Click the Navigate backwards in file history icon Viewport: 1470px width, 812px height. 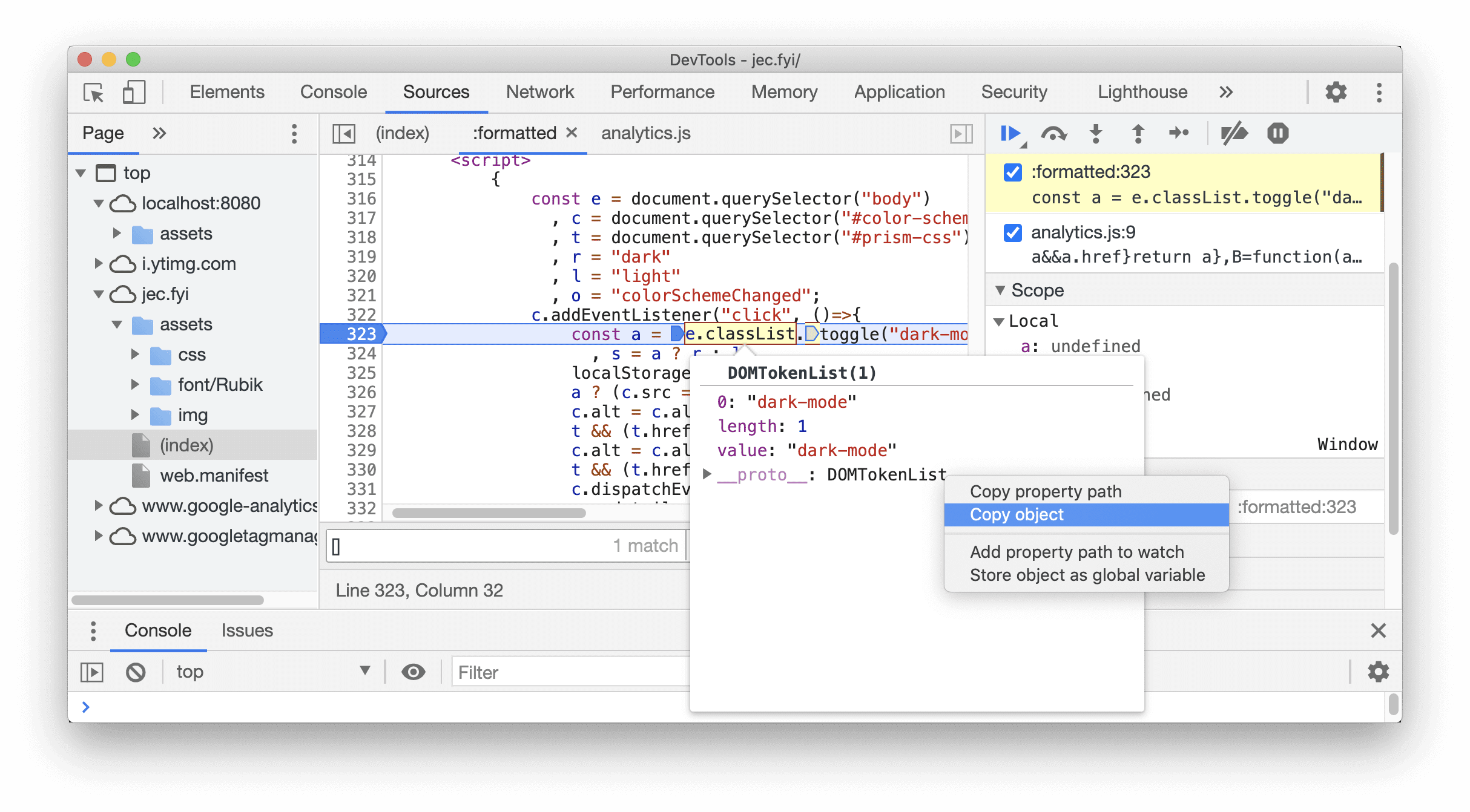pos(344,133)
